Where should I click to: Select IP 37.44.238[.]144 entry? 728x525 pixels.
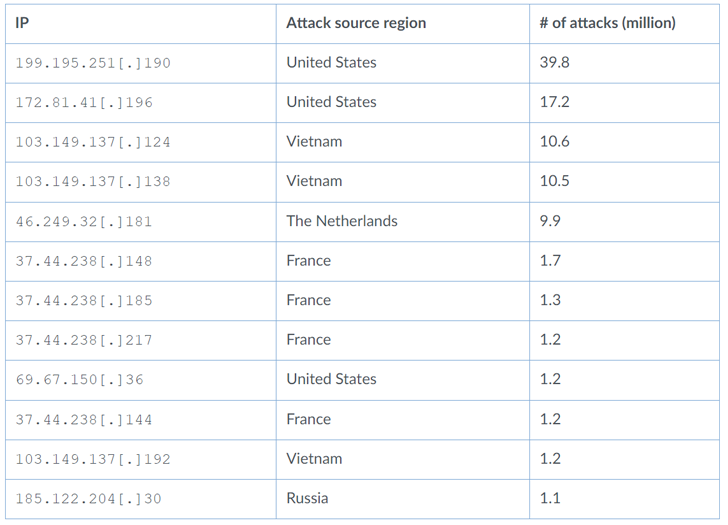[84, 420]
